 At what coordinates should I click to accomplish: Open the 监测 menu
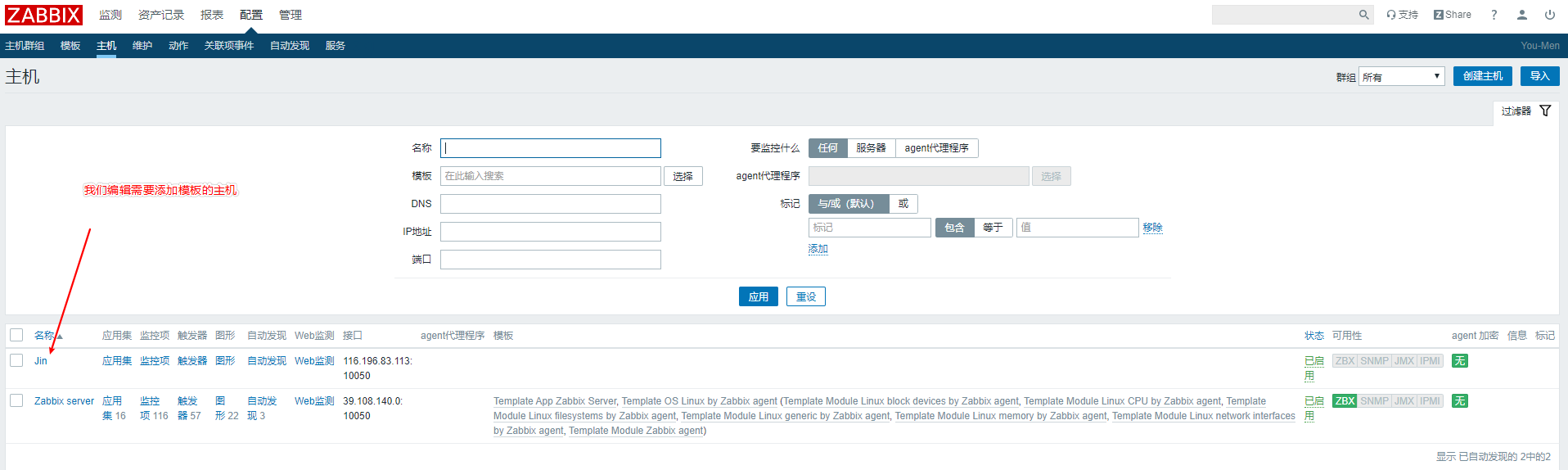pyautogui.click(x=110, y=15)
